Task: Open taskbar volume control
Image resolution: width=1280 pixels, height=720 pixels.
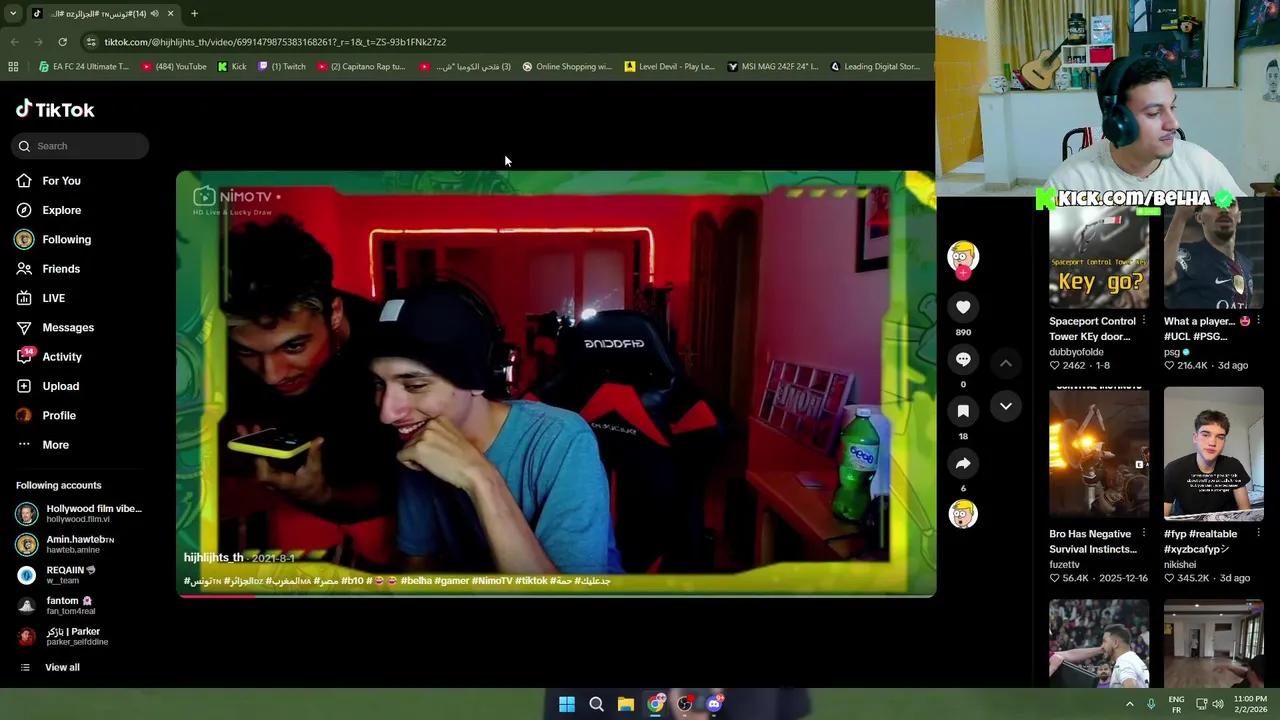Action: (x=1218, y=704)
